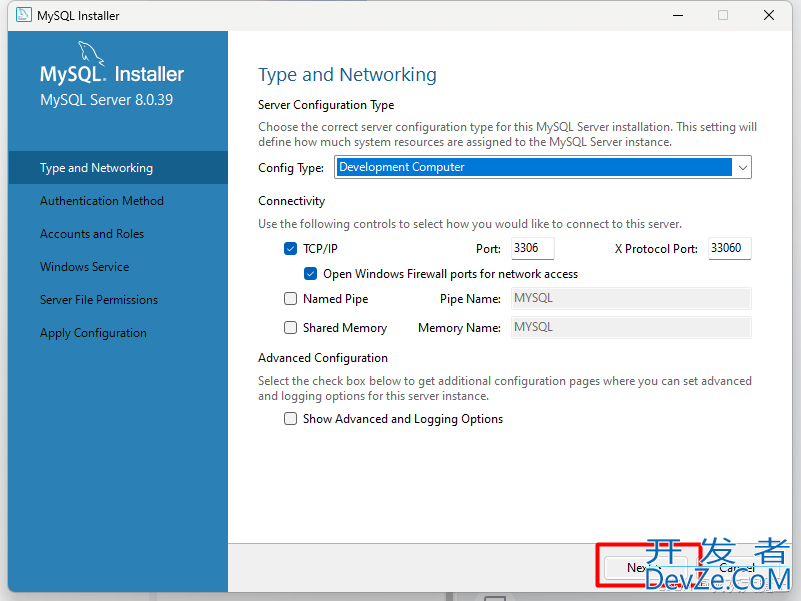
Task: Click the Cancel button
Action: coord(736,568)
